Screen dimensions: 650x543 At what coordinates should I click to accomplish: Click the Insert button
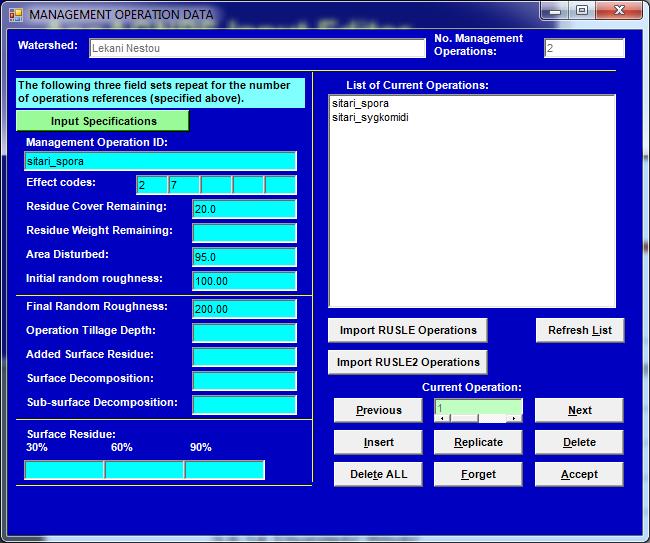coord(378,442)
